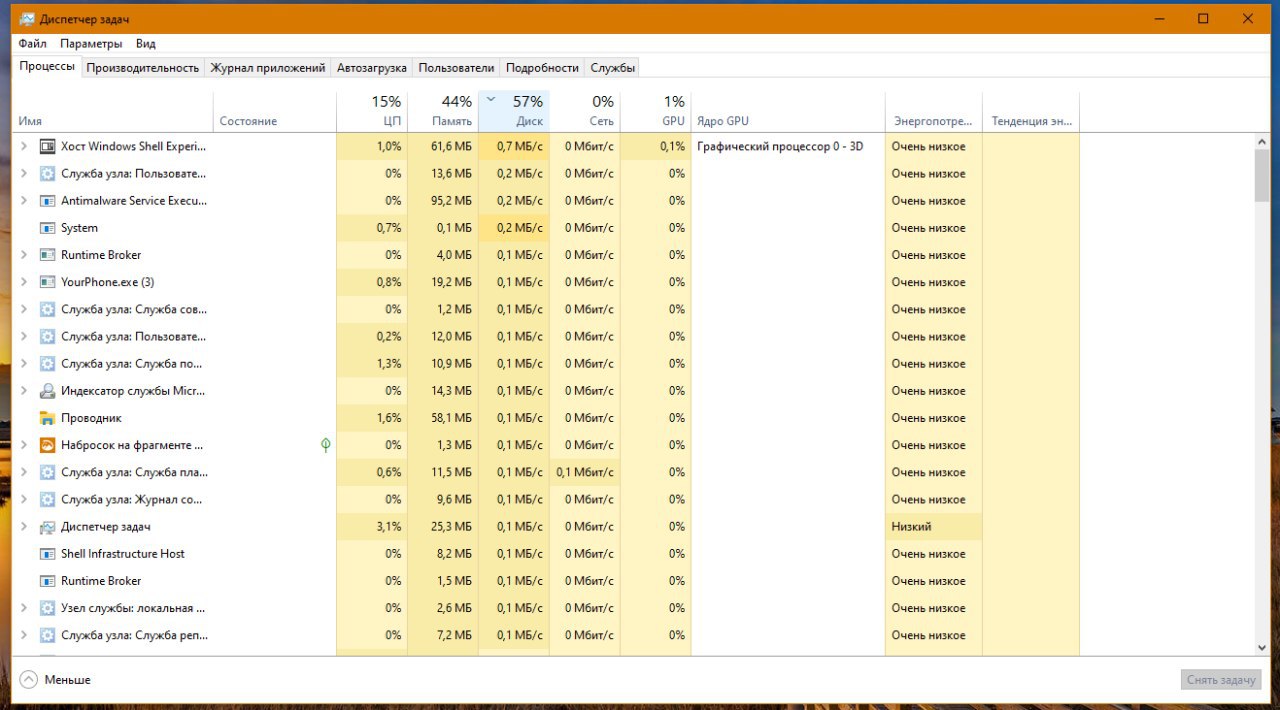Click the Снять задачу button
Image resolution: width=1280 pixels, height=710 pixels.
click(1220, 680)
